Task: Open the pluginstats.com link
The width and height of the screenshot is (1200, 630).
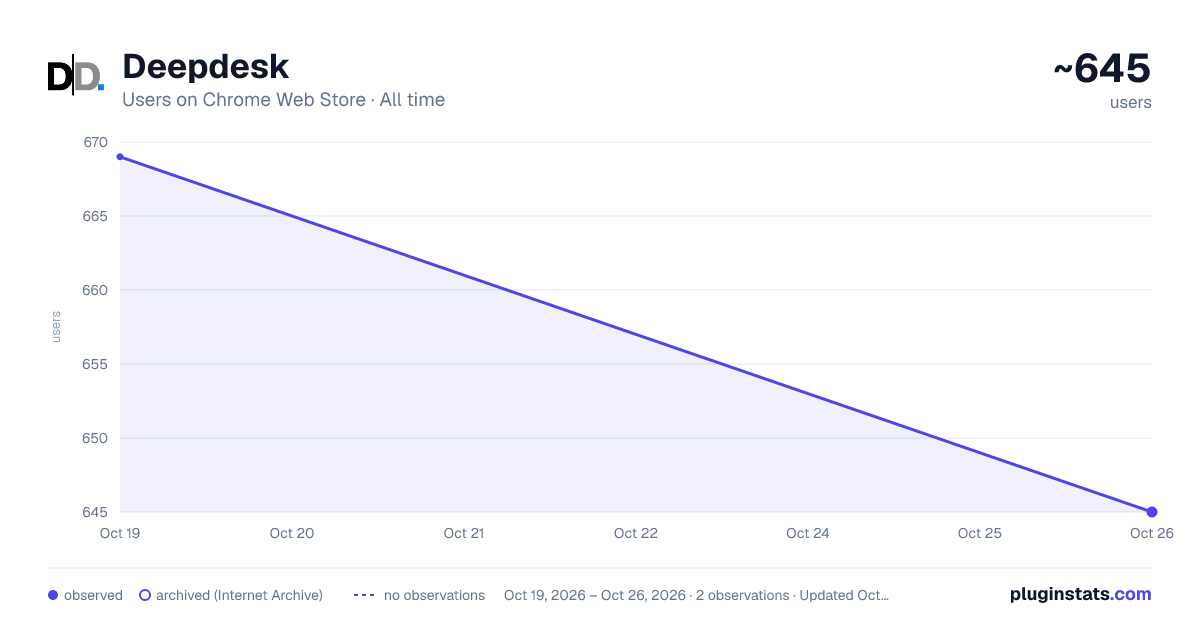Action: click(x=1081, y=594)
